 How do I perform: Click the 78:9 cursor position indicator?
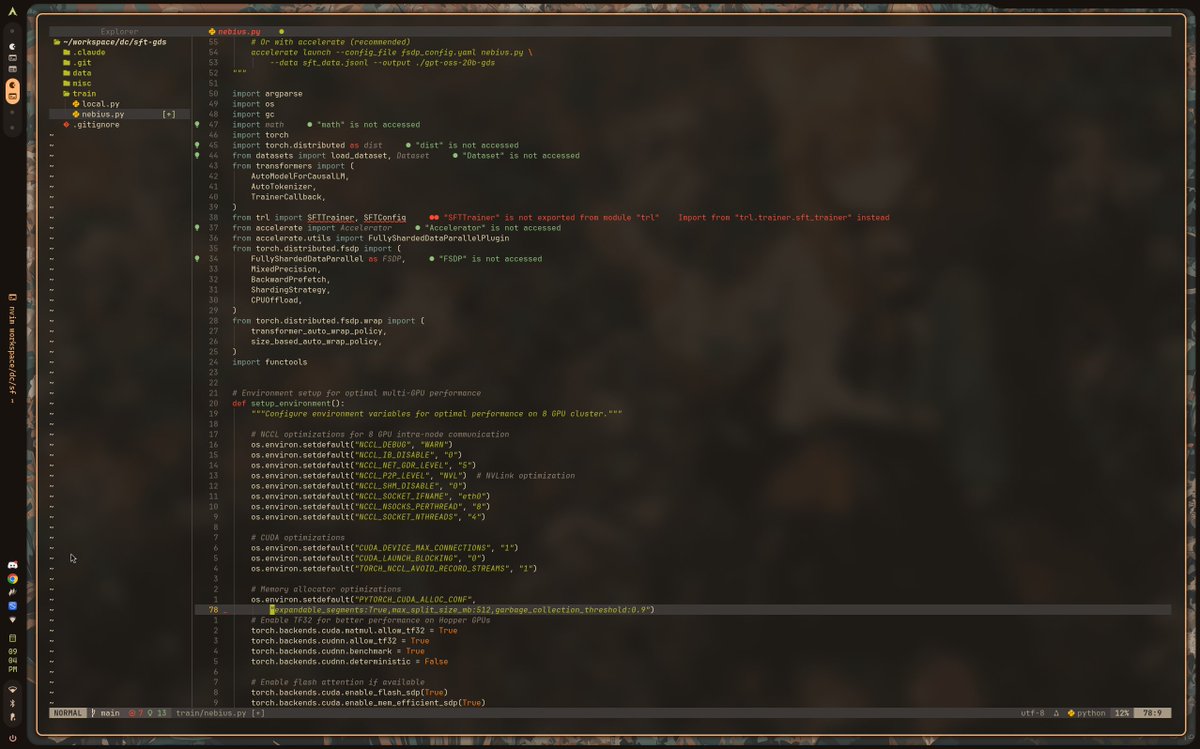point(1151,713)
